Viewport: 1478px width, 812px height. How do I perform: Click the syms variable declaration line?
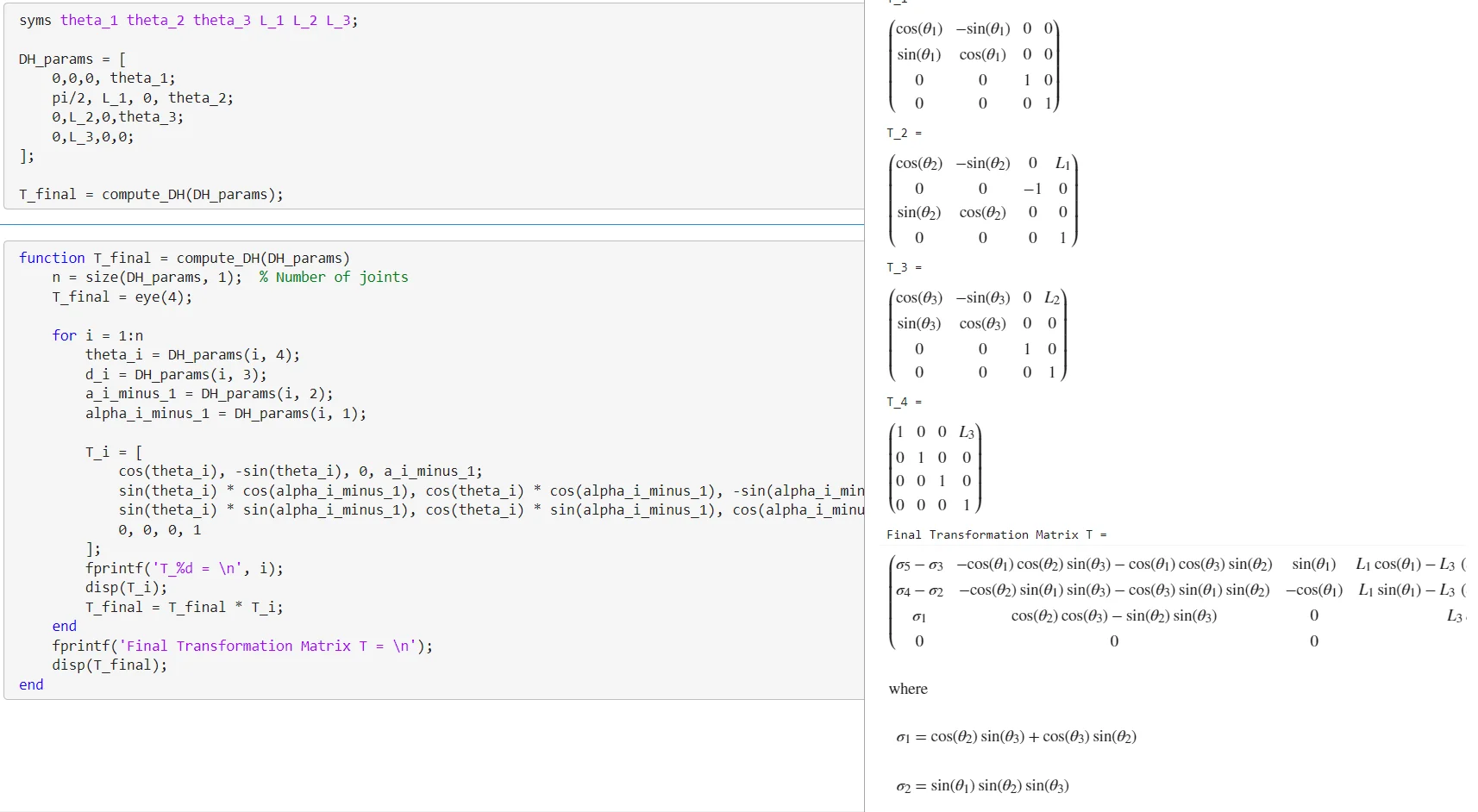tap(188, 21)
